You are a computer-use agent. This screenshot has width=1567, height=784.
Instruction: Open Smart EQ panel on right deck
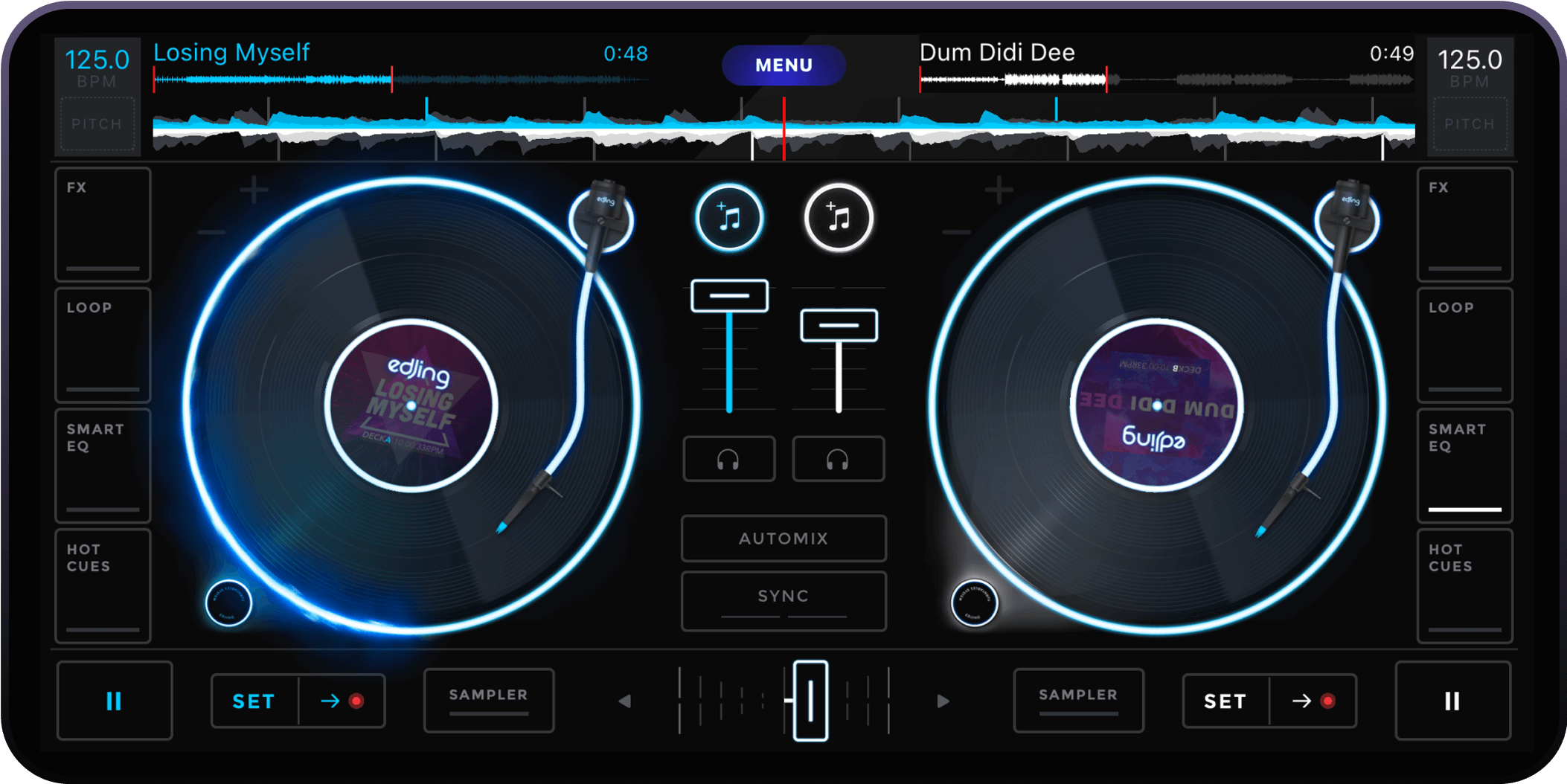[1464, 465]
